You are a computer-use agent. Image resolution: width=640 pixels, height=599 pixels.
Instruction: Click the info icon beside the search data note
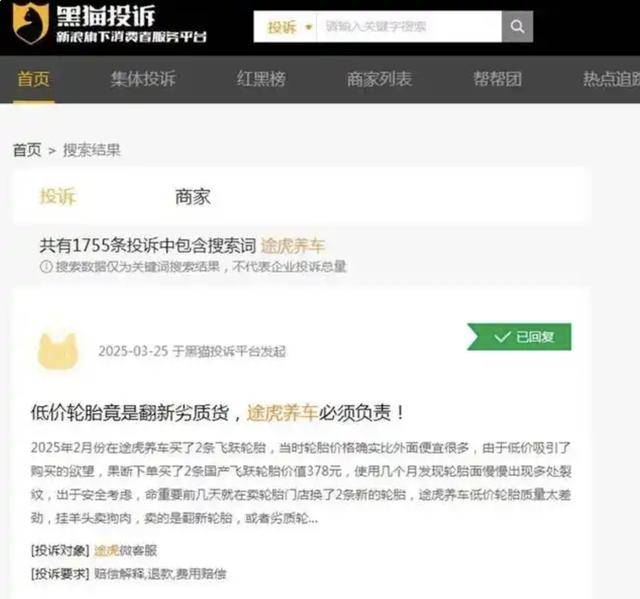46,267
